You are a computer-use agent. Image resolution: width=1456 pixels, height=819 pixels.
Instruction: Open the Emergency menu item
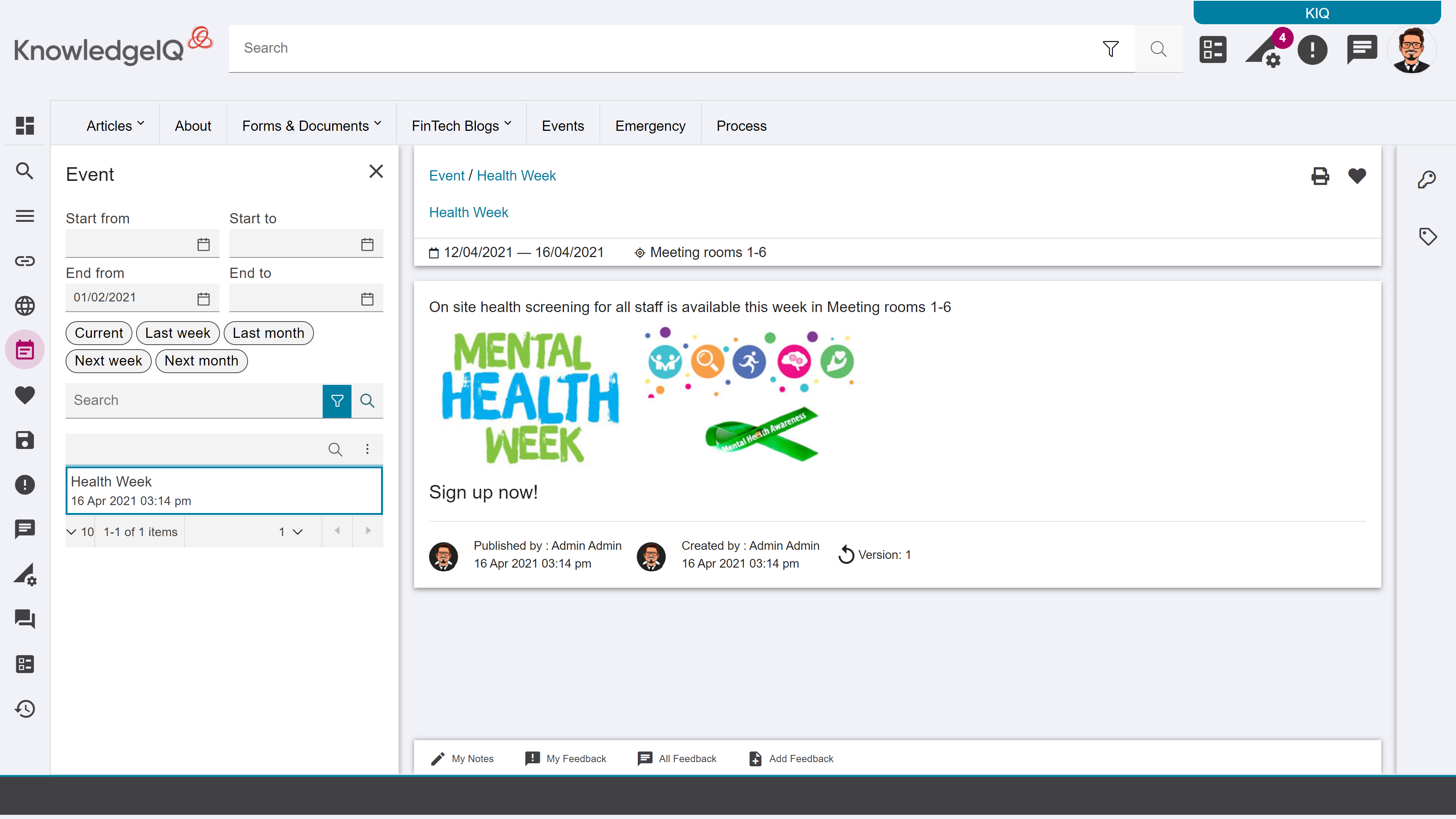650,126
